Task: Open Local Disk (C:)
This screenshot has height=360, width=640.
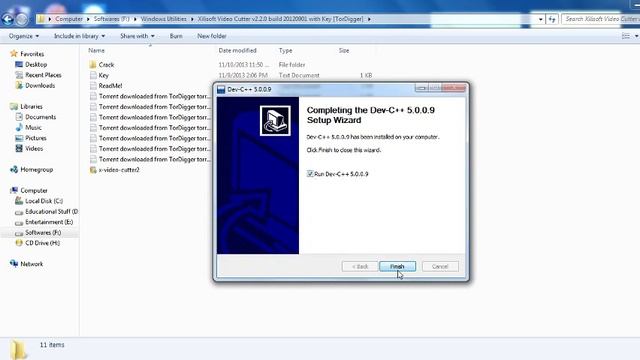Action: [44, 201]
